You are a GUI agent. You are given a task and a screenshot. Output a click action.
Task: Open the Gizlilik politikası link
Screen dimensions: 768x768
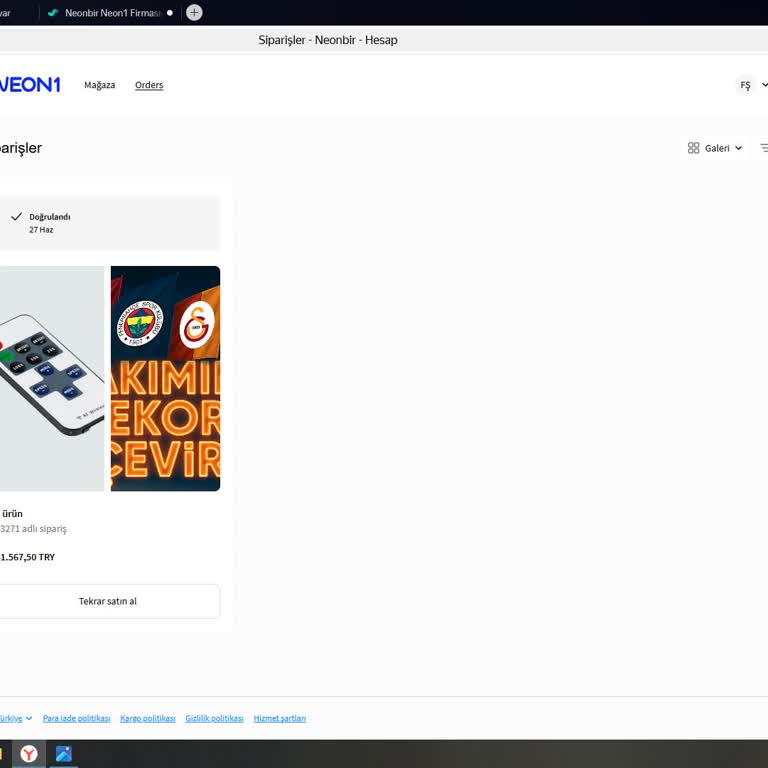[214, 718]
